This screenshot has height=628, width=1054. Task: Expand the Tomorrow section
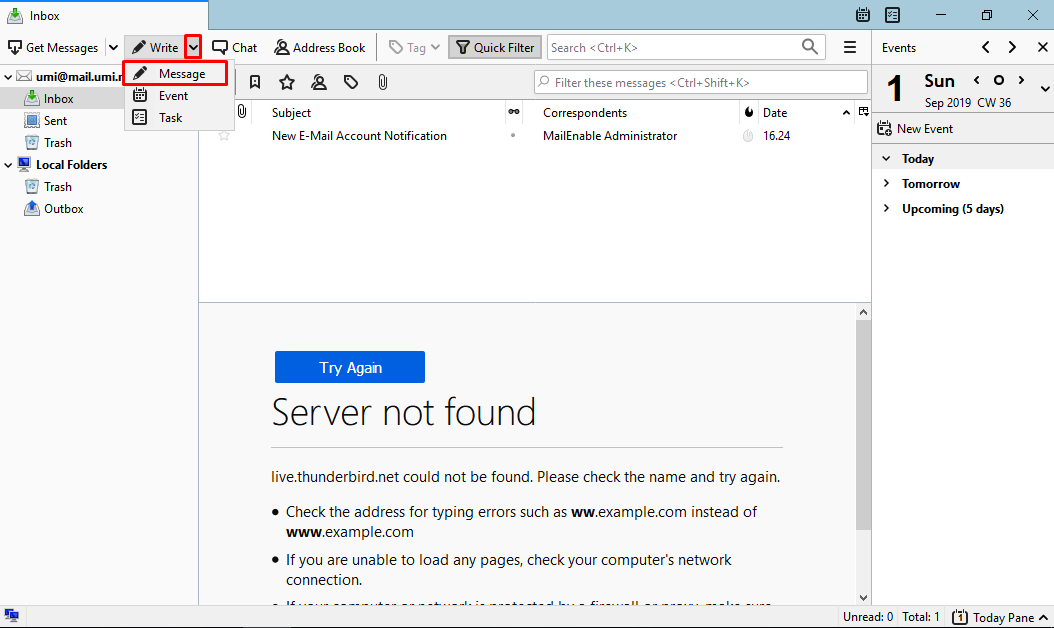[x=886, y=184]
